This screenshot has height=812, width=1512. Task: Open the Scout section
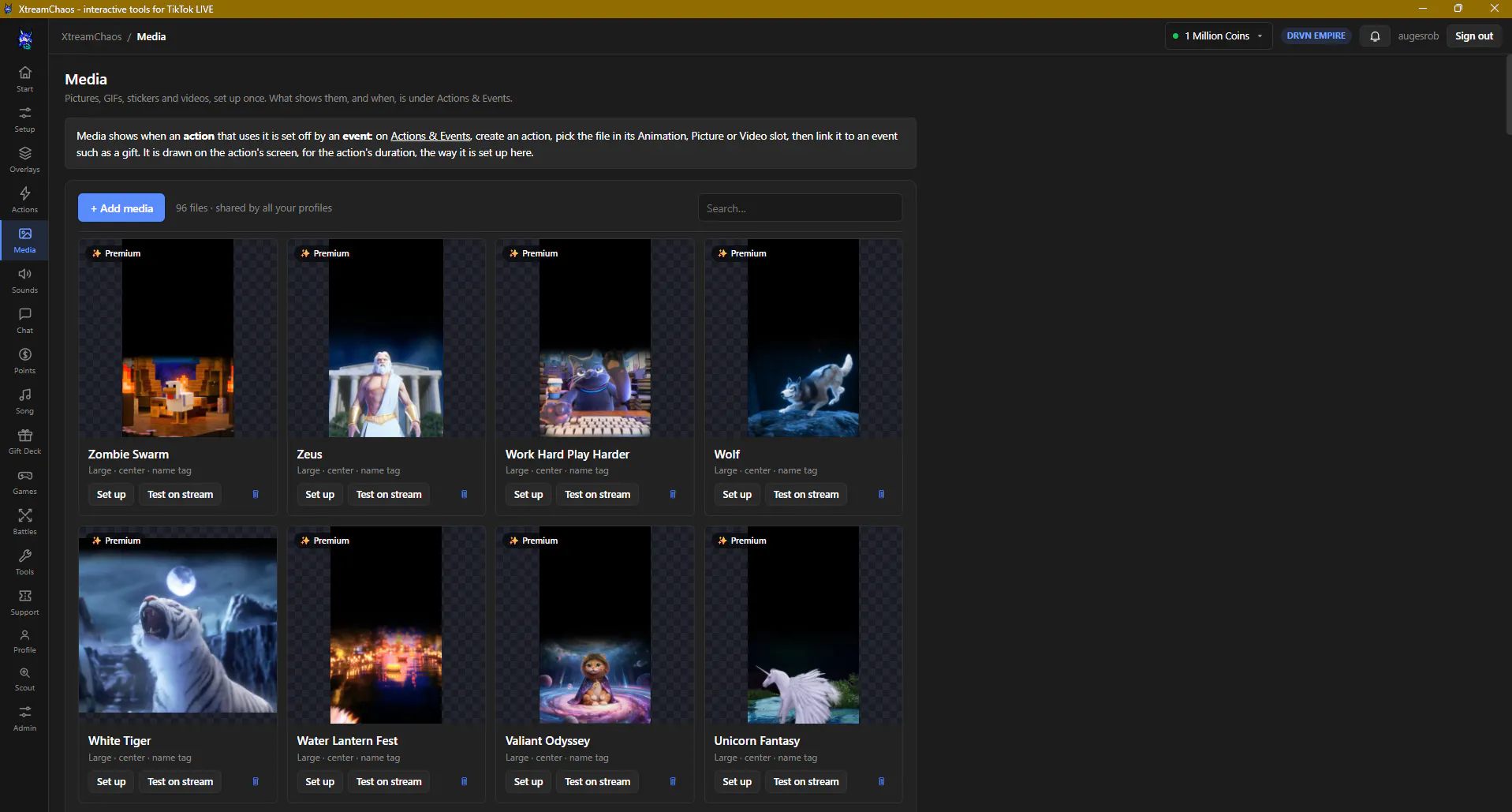(x=24, y=679)
